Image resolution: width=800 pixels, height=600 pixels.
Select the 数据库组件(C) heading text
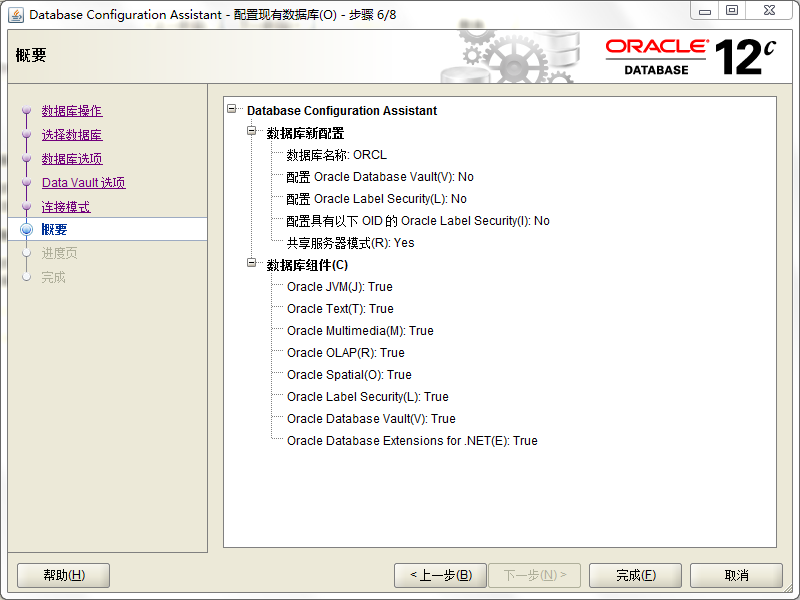pos(307,265)
